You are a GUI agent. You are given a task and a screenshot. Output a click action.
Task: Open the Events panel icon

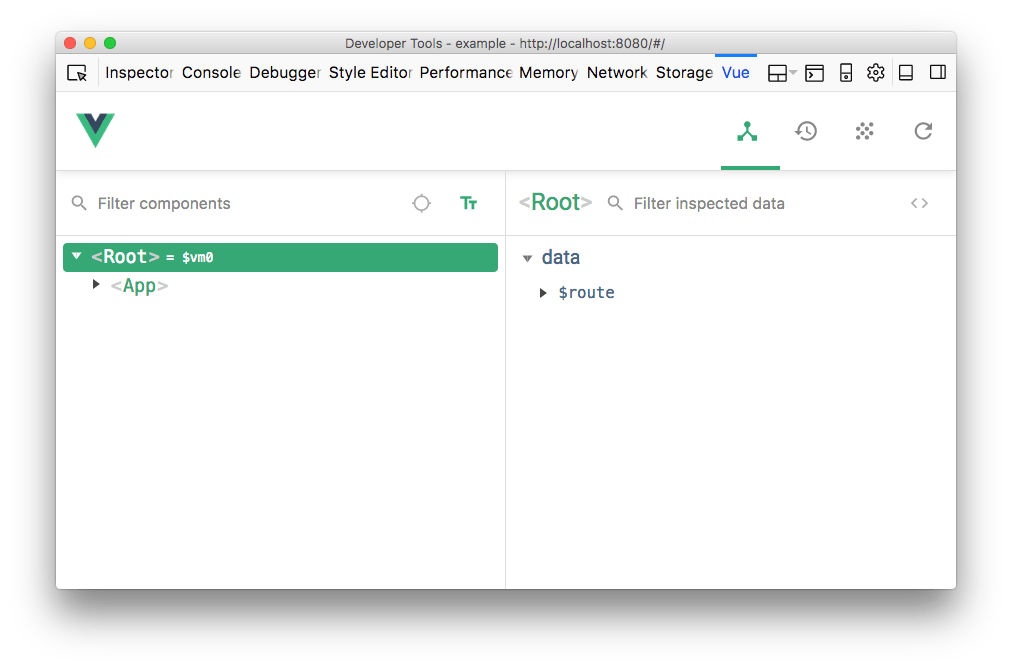pos(864,131)
